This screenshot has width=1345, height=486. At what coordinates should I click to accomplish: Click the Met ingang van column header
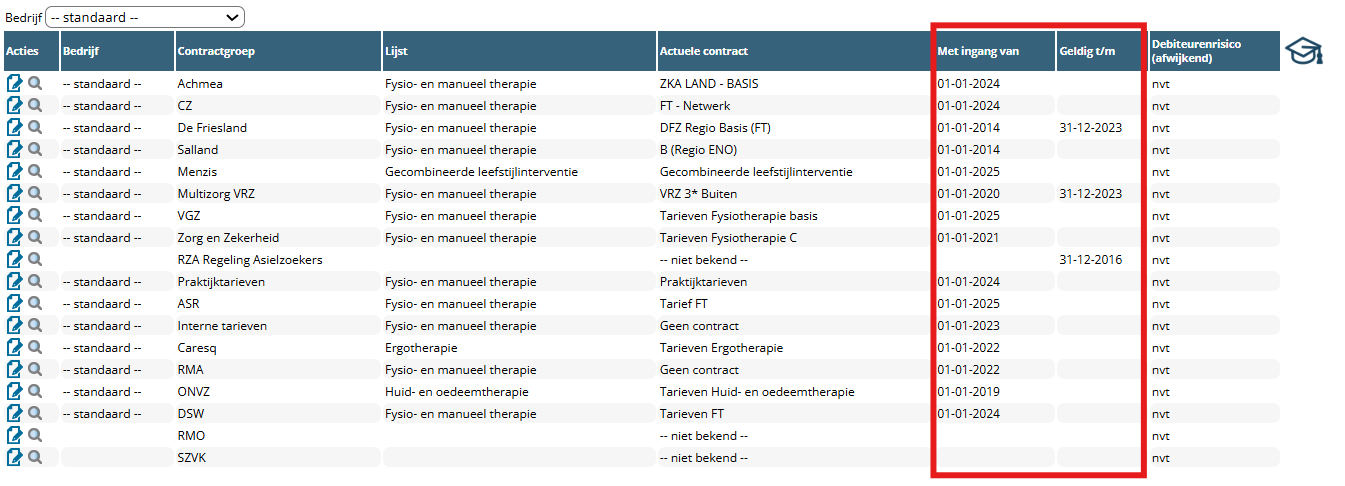(x=977, y=51)
